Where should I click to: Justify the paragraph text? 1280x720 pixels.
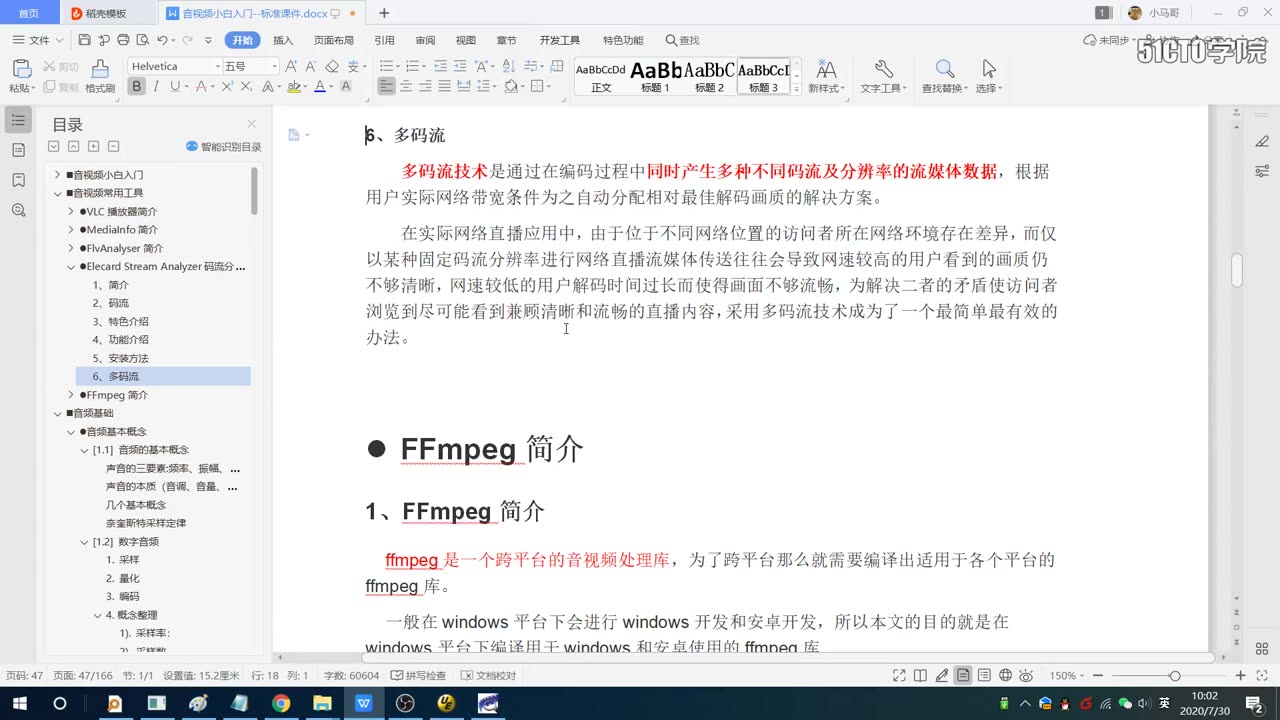446,87
